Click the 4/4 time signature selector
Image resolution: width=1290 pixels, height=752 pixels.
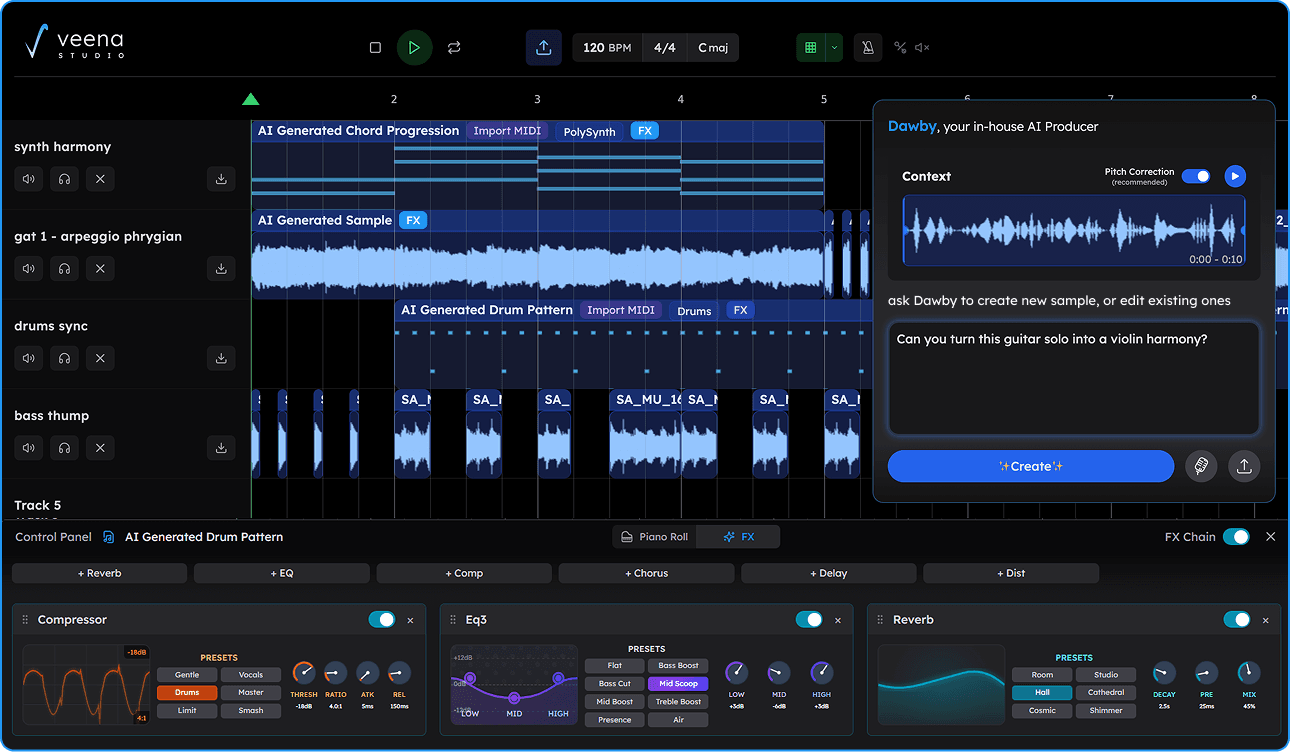pos(664,47)
